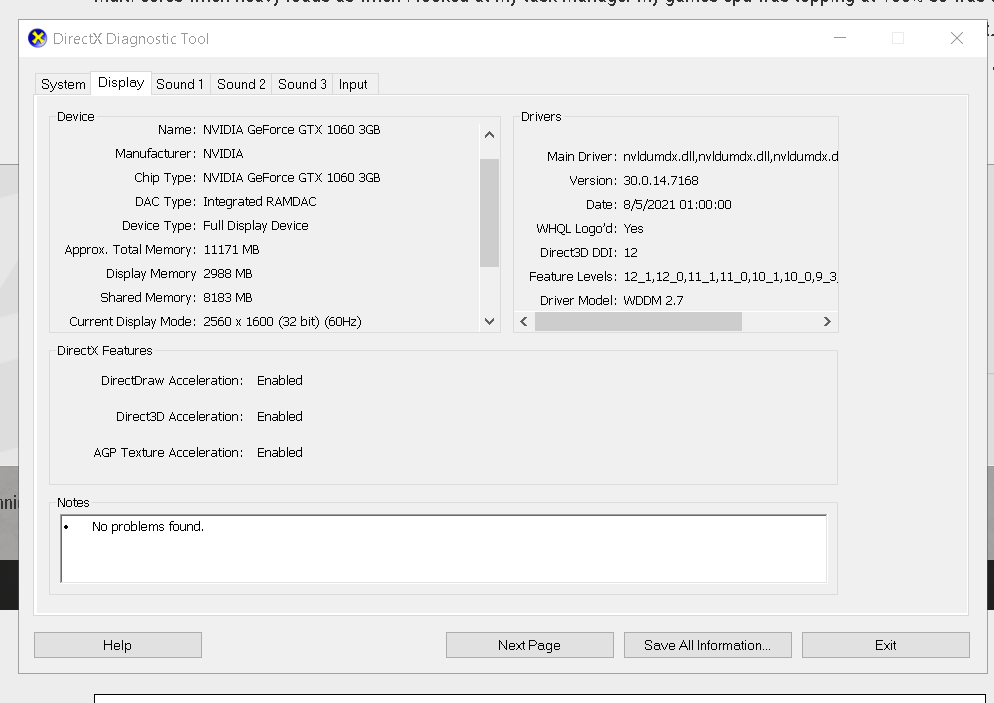The width and height of the screenshot is (994, 703).
Task: Click Full Display Device value
Action: [x=255, y=226]
